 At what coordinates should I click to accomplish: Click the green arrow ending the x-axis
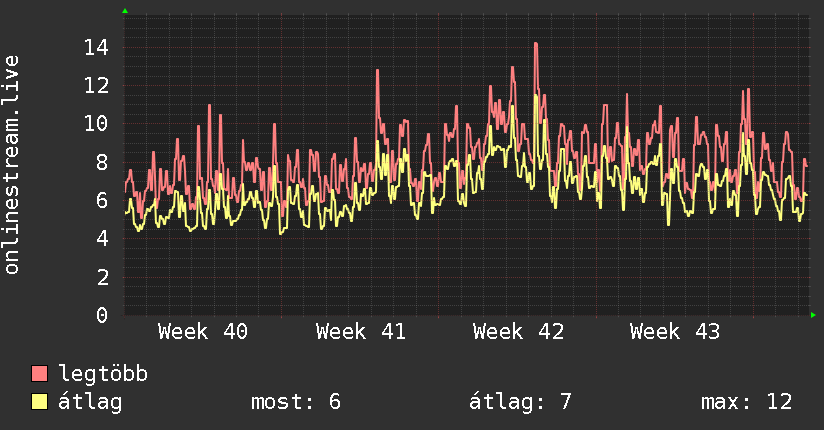(813, 315)
